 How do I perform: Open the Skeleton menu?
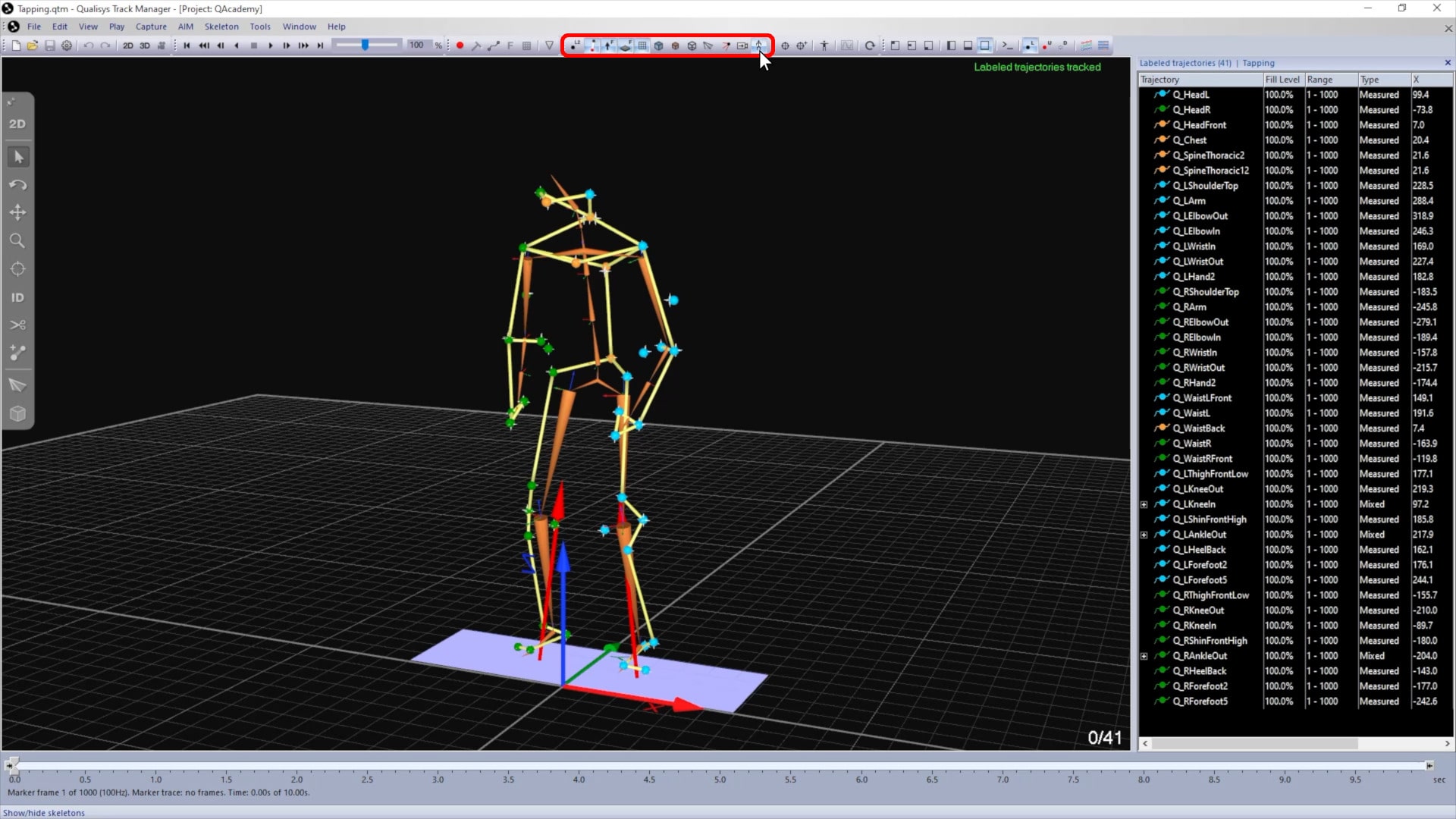pyautogui.click(x=221, y=27)
